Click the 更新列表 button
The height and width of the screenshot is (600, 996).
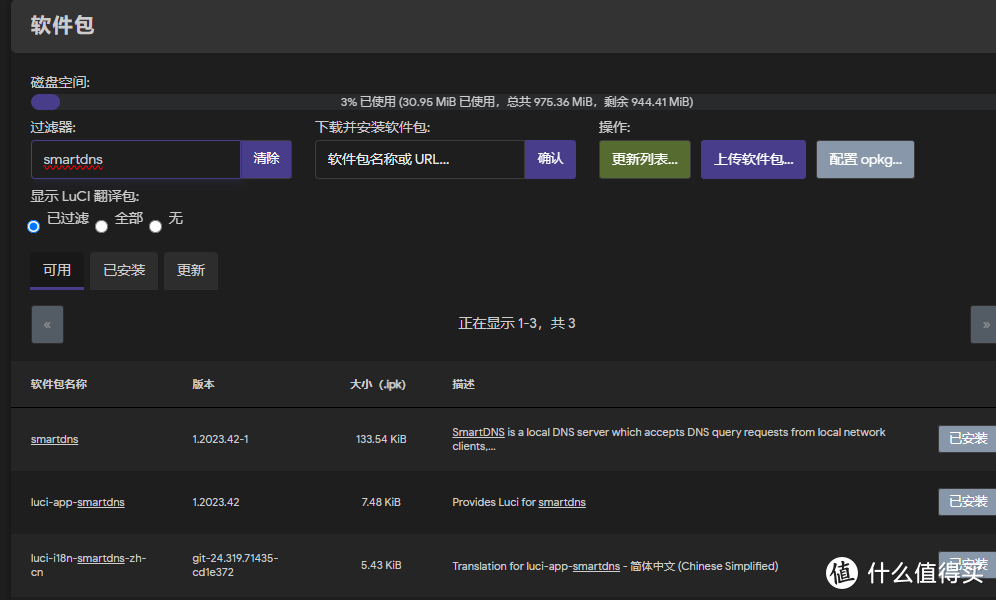(x=644, y=159)
